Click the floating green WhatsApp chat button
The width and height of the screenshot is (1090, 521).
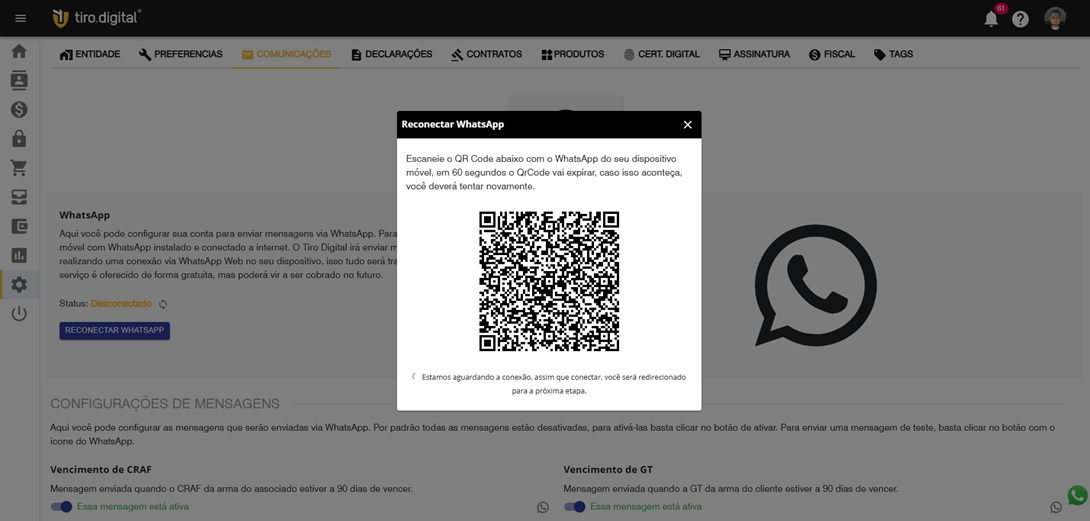pos(1077,495)
